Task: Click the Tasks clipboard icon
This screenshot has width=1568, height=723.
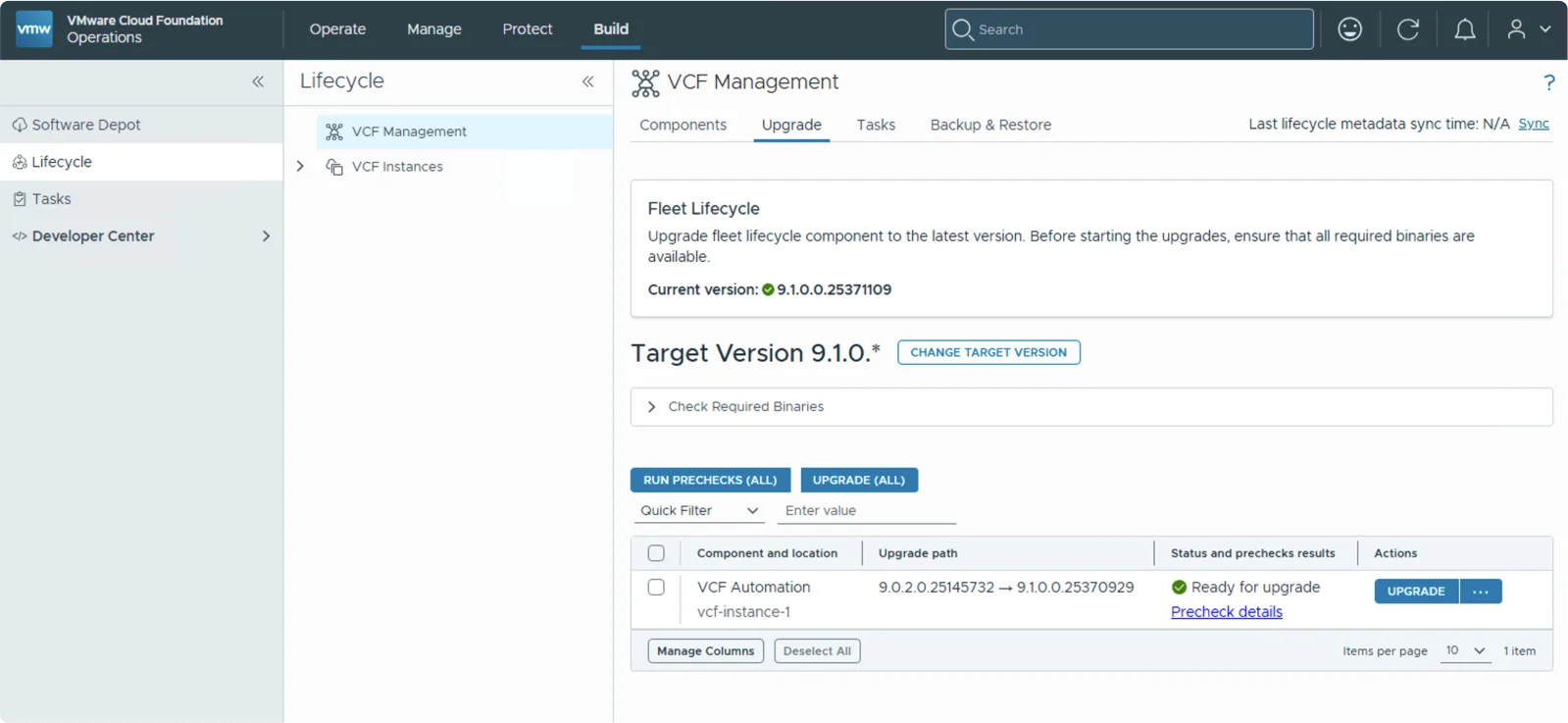Action: pos(20,199)
